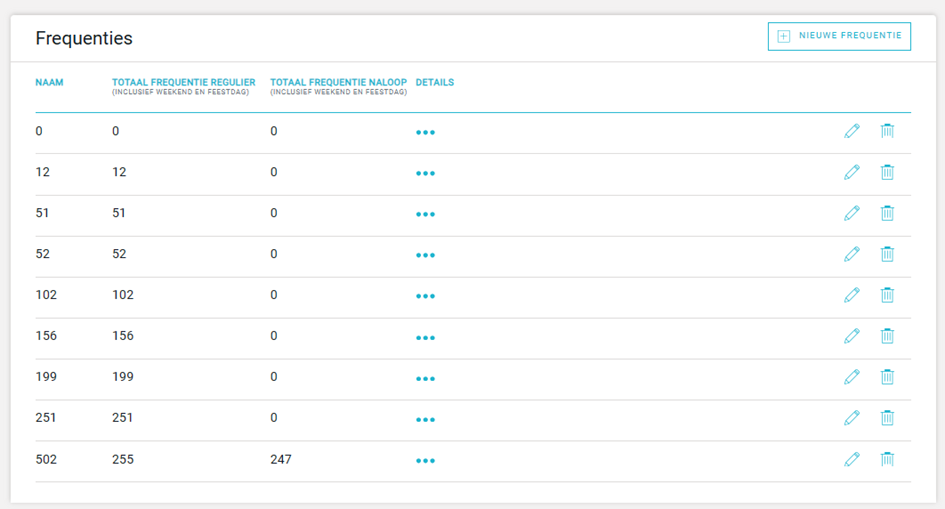Edit the frequency named 156

(852, 336)
